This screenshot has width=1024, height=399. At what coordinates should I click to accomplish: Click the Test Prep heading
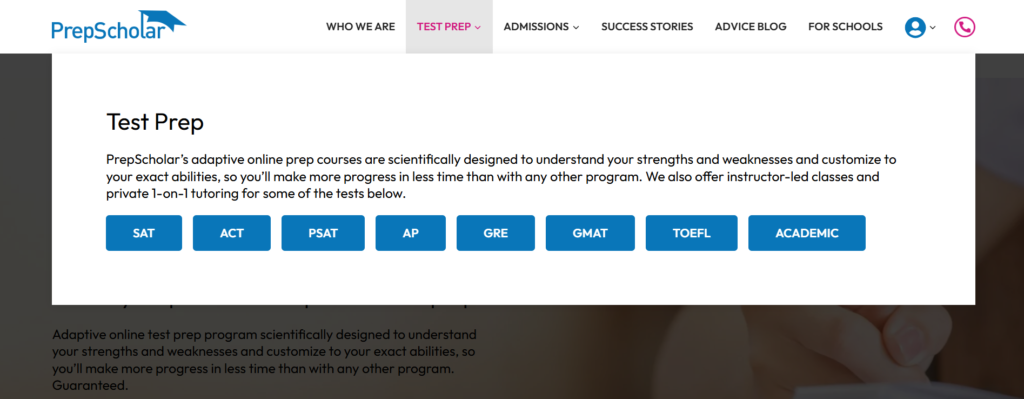click(x=155, y=122)
